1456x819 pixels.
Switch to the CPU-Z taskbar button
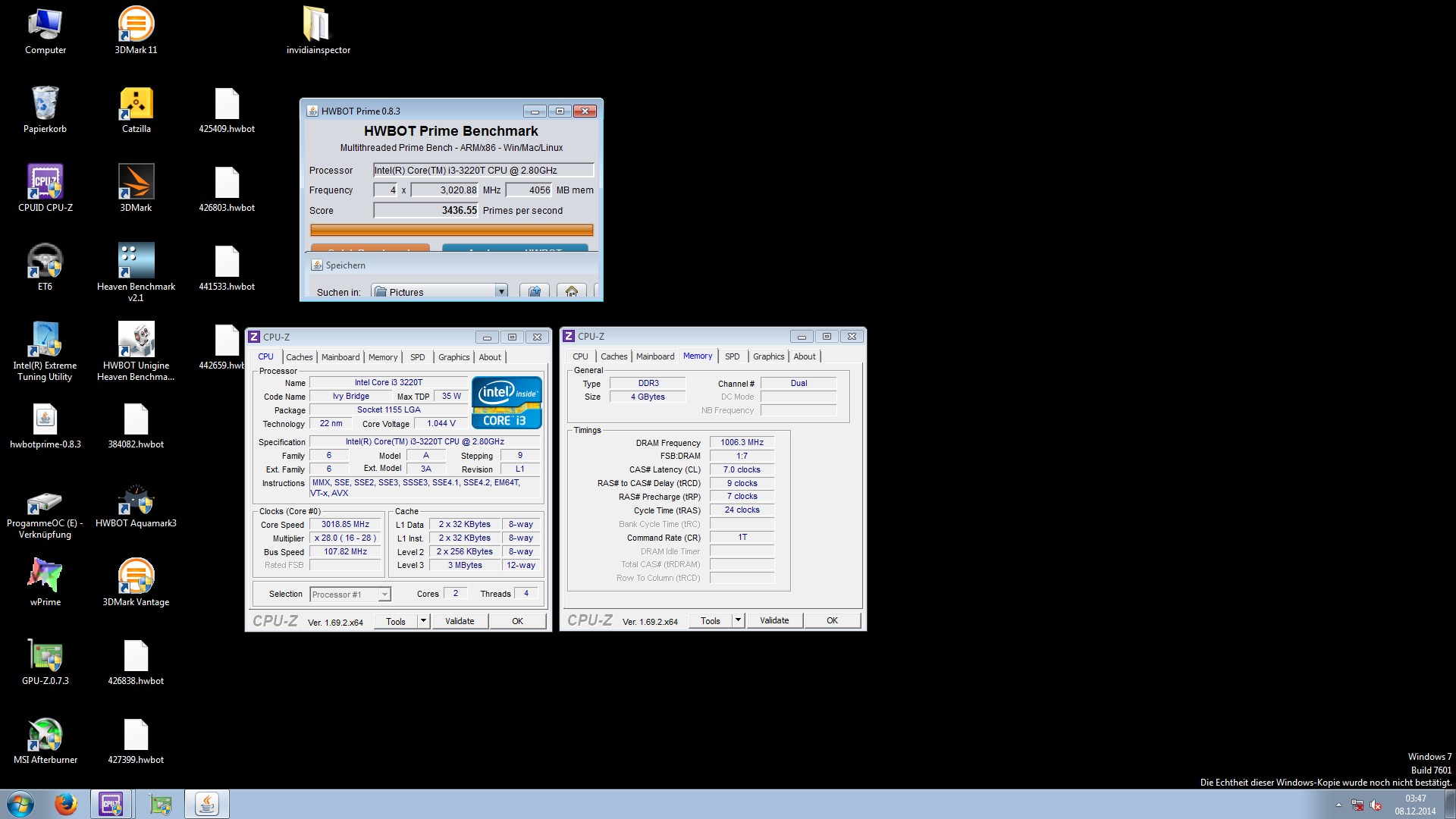pyautogui.click(x=111, y=804)
